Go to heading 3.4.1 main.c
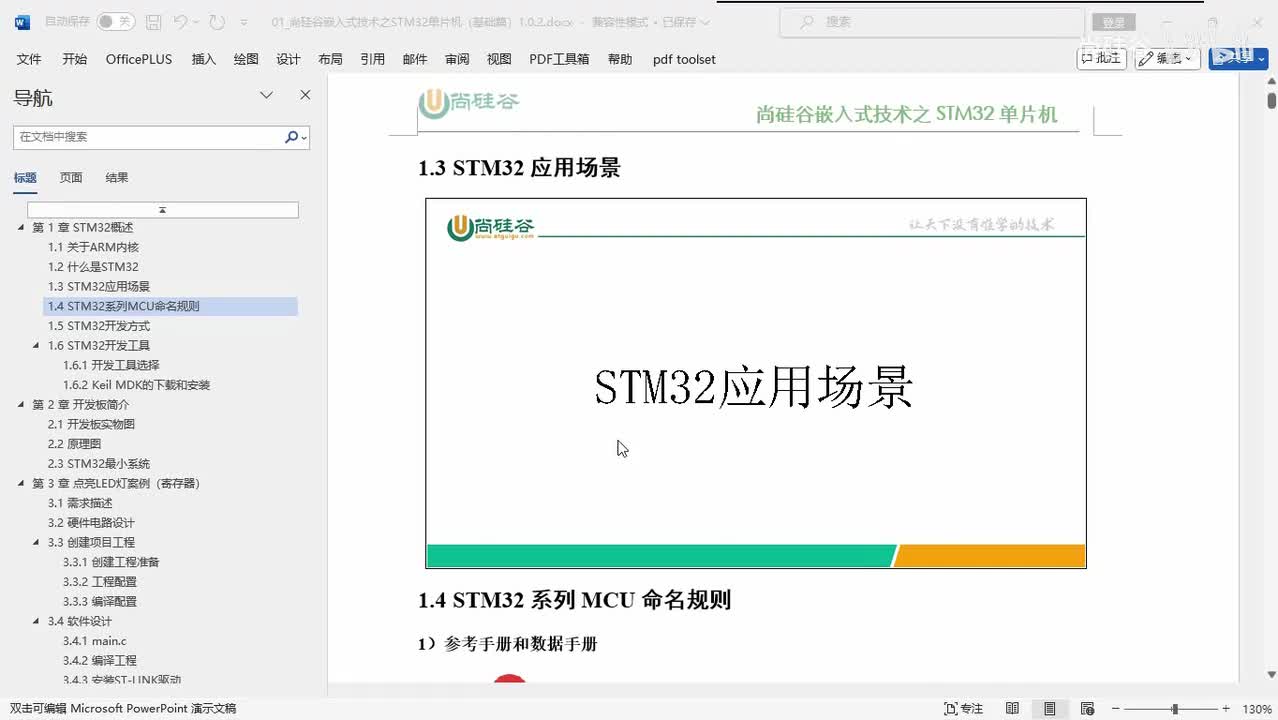Viewport: 1278px width, 720px height. [94, 641]
